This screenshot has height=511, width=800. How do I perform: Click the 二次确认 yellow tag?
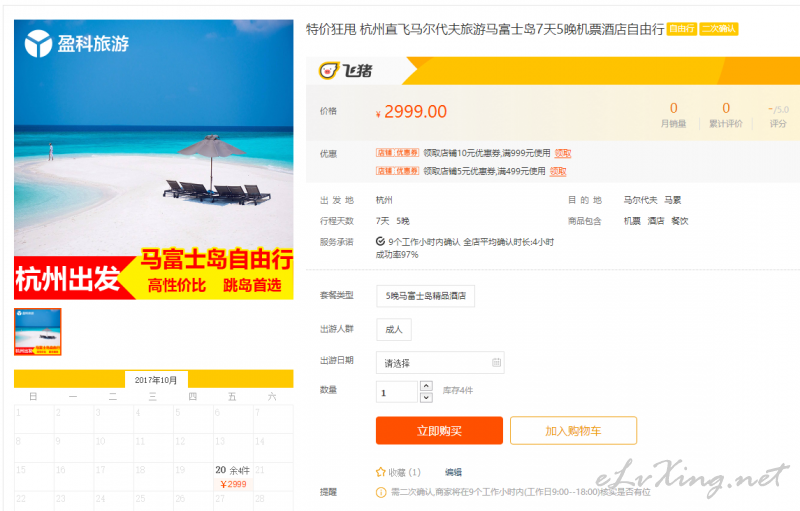[x=718, y=29]
